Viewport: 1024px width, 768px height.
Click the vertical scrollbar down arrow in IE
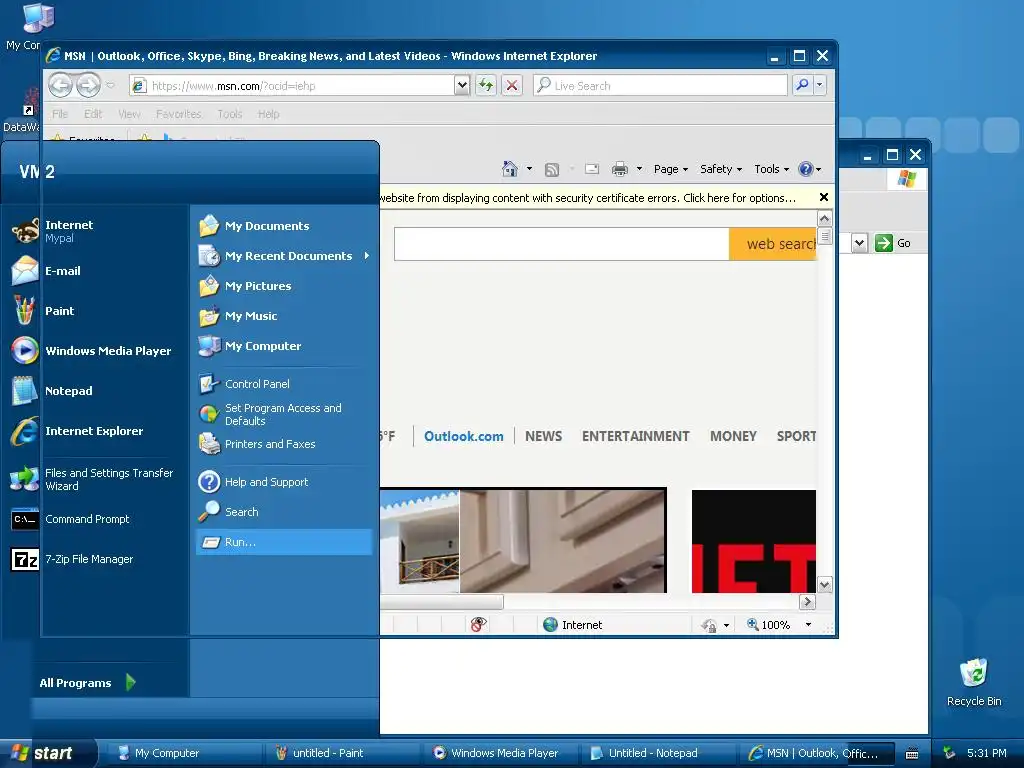coord(825,585)
